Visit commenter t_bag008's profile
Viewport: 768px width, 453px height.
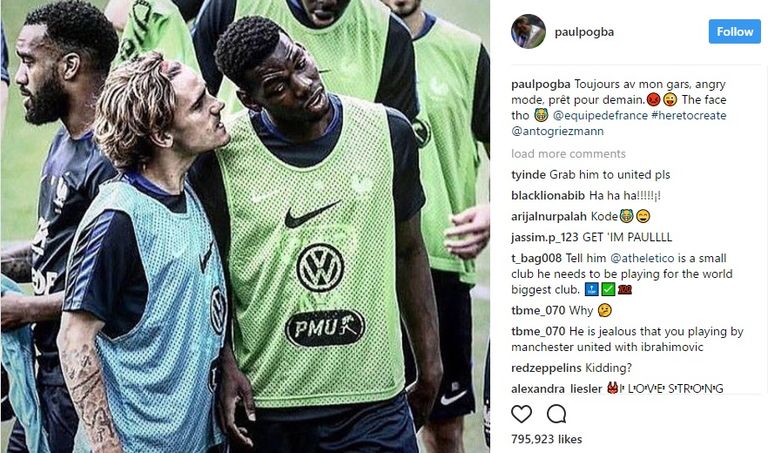click(536, 258)
